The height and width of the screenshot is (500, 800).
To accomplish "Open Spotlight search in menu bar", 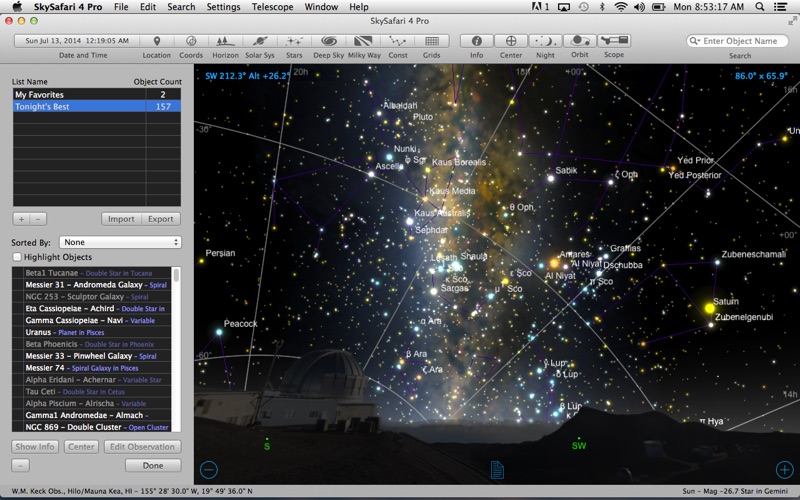I will tap(760, 7).
